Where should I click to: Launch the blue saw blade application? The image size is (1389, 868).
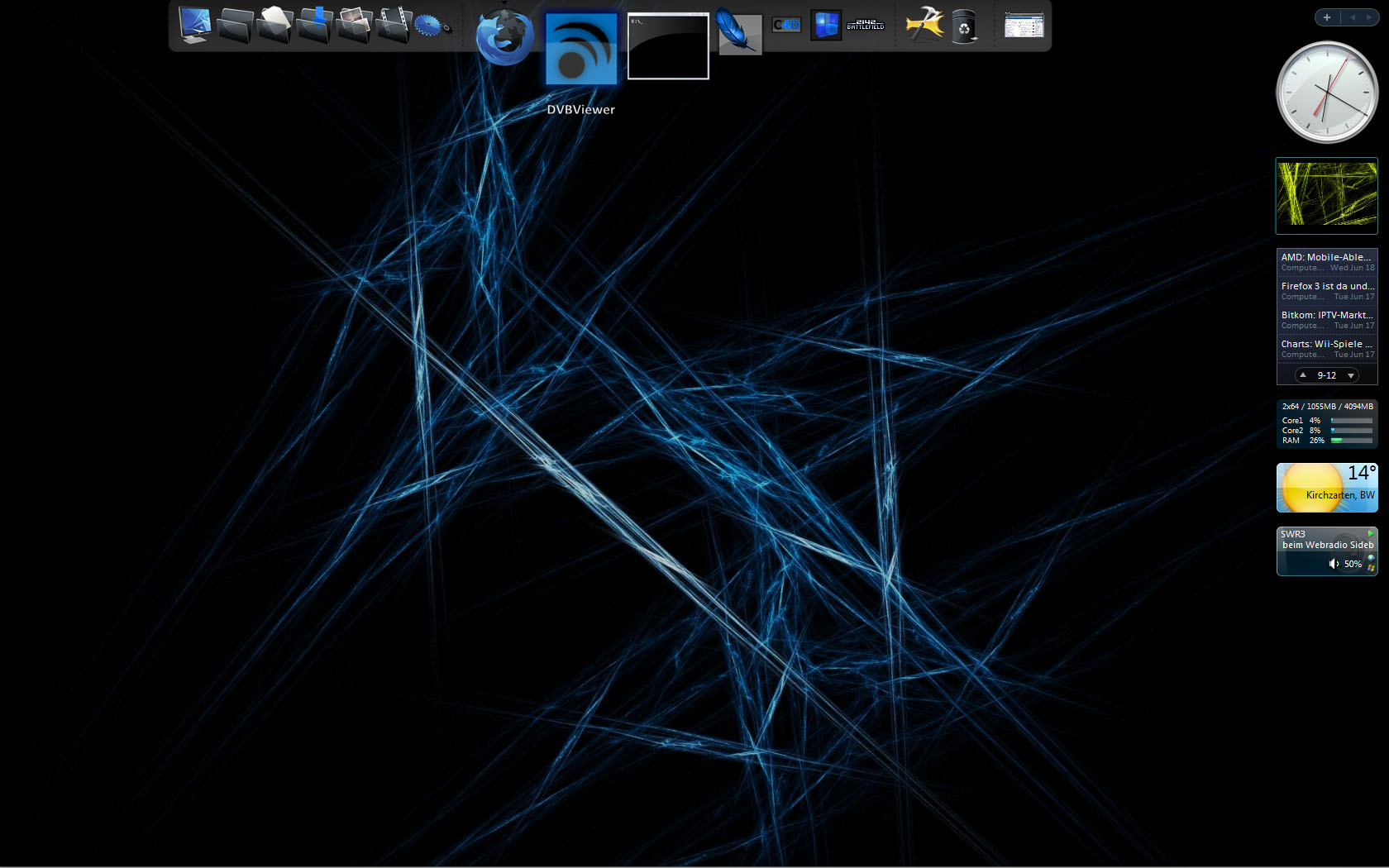coord(432,26)
